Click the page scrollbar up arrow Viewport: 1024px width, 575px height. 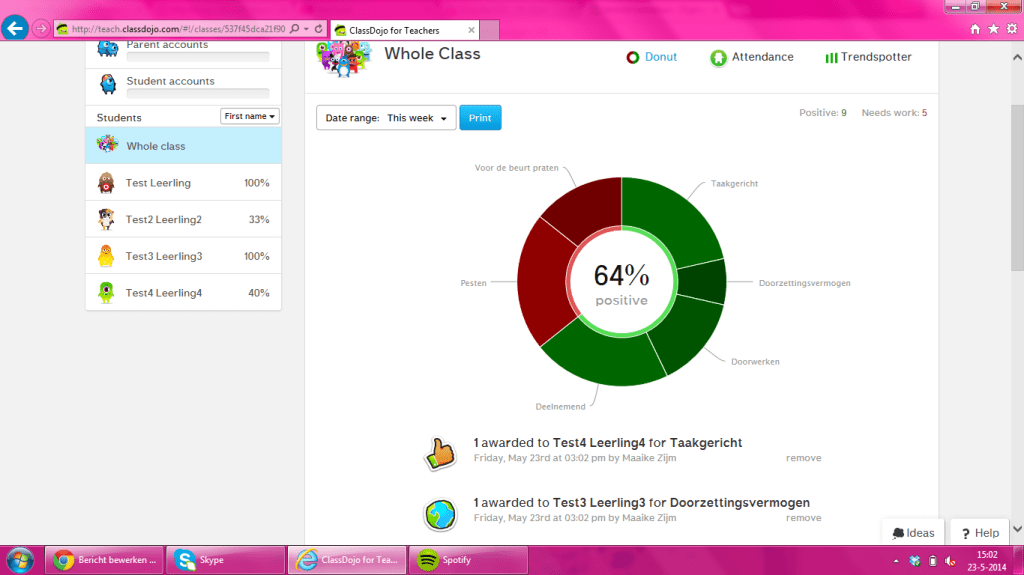[1017, 58]
